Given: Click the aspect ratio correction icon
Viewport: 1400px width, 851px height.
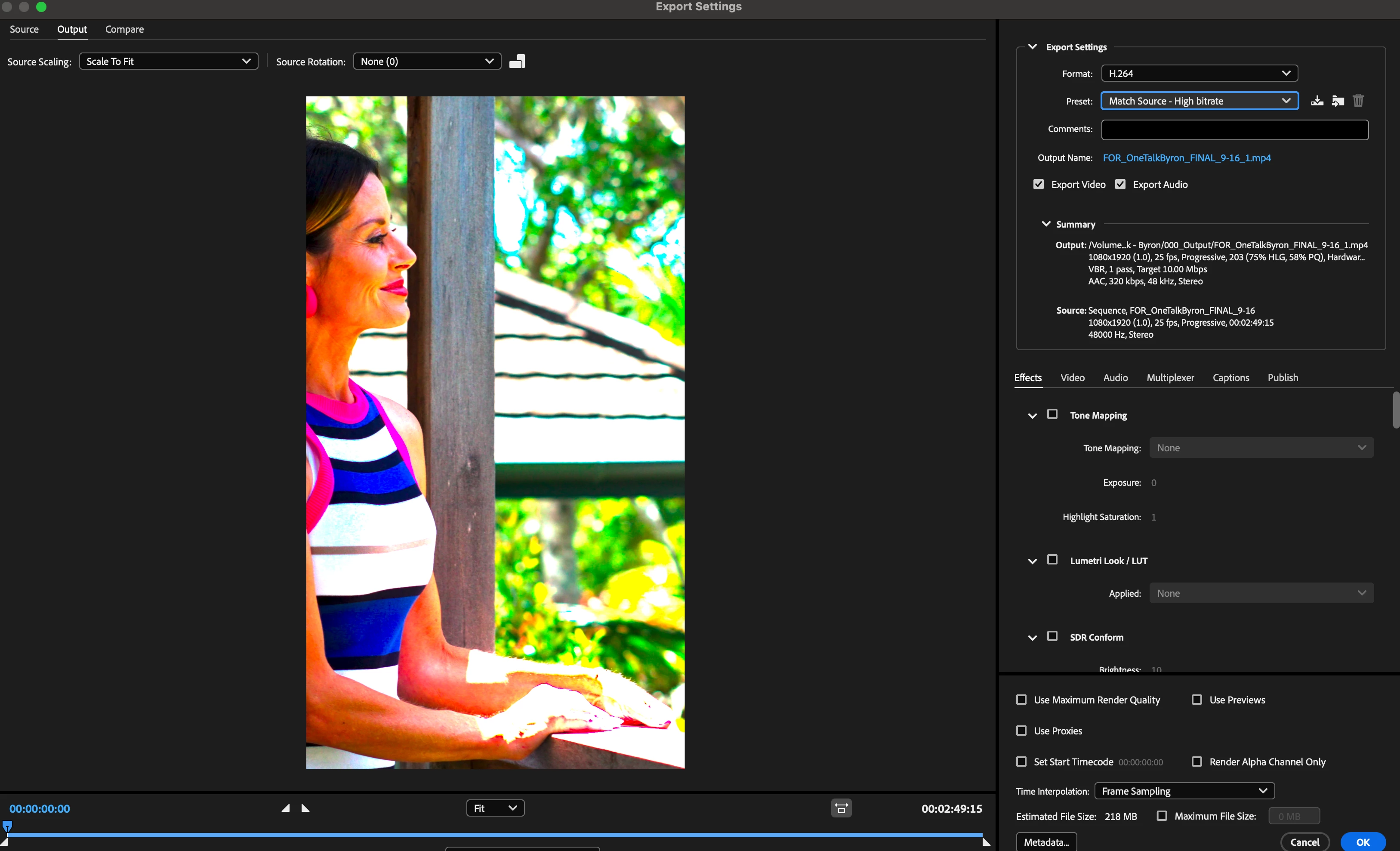Looking at the screenshot, I should tap(841, 808).
